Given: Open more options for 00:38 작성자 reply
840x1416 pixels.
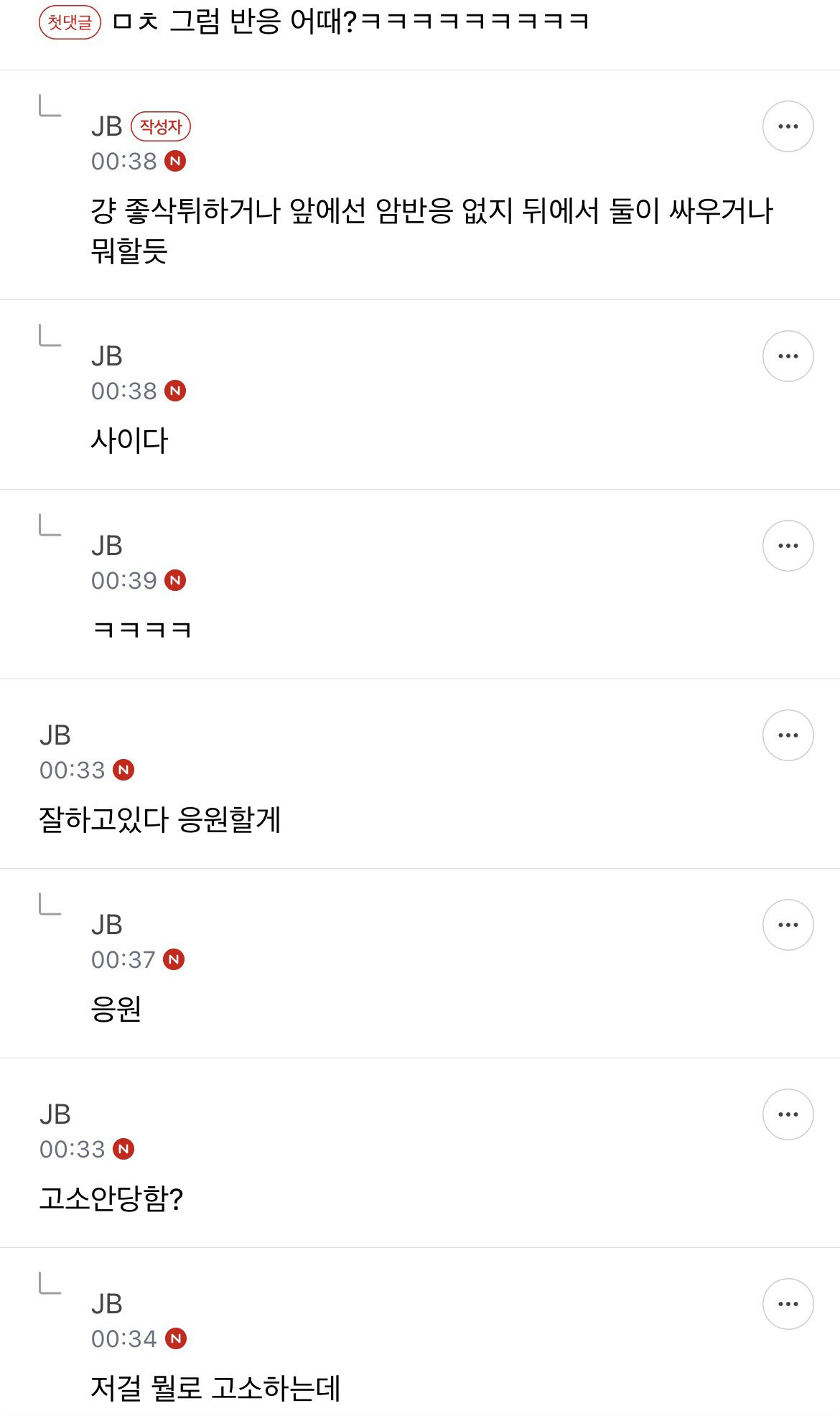Looking at the screenshot, I should (788, 126).
